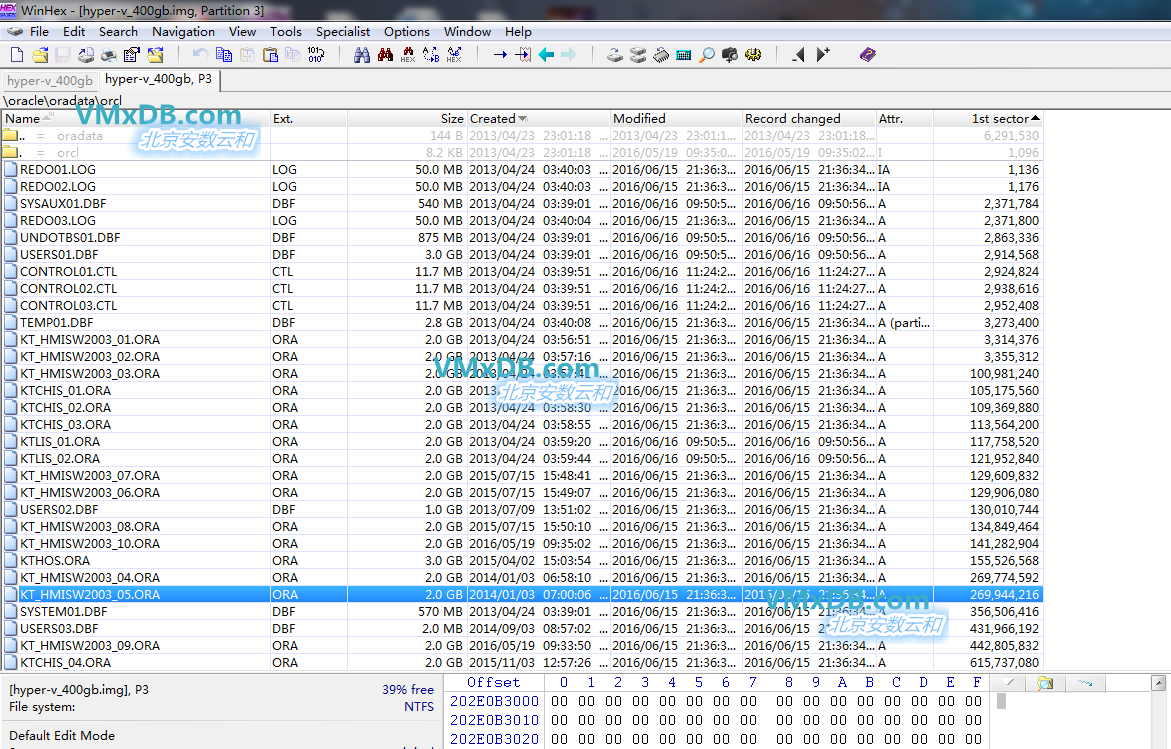Select the TEMP01.DBF file
1171x749 pixels.
tap(57, 323)
